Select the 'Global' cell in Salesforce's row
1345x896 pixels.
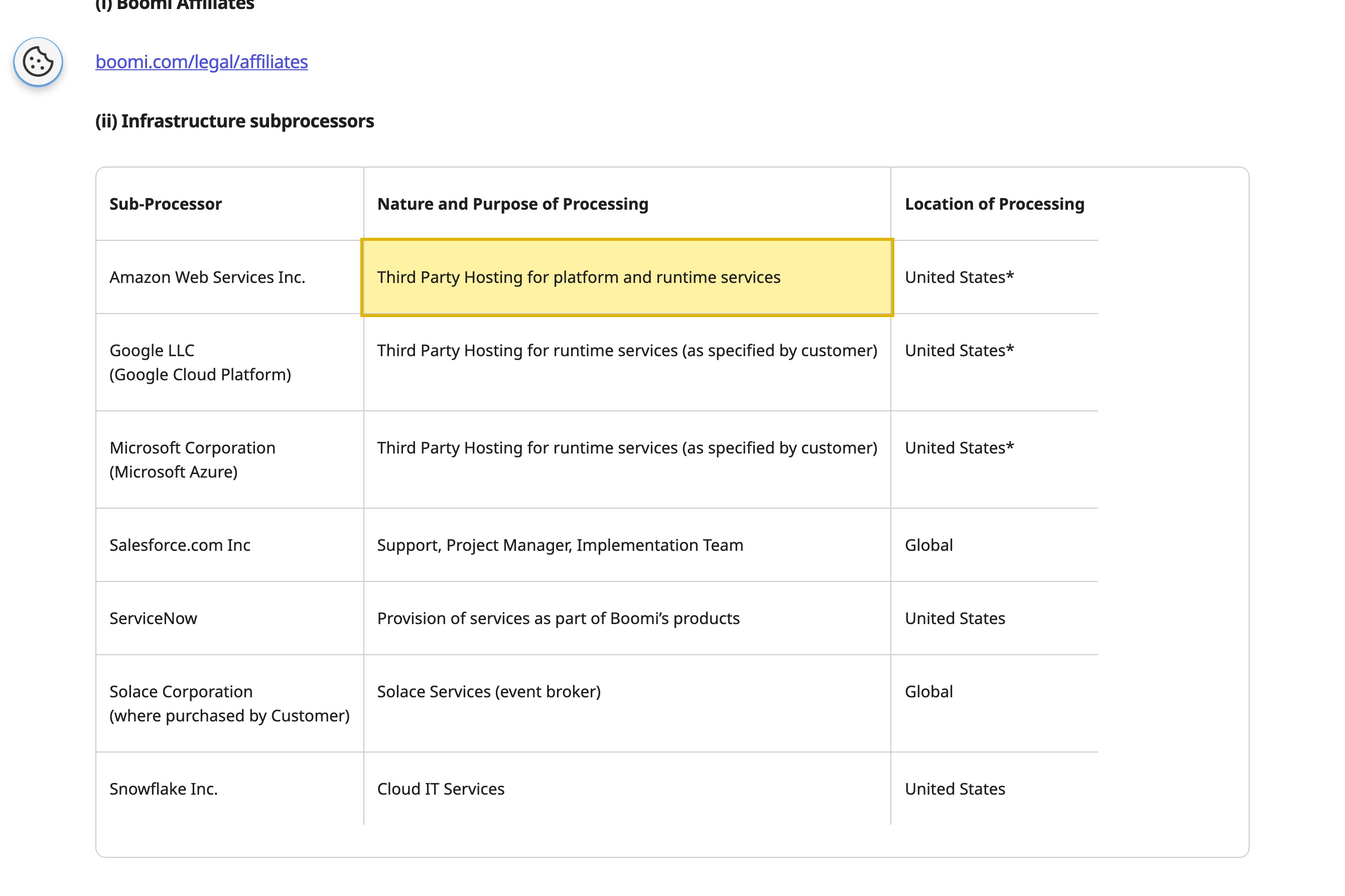[x=994, y=545]
